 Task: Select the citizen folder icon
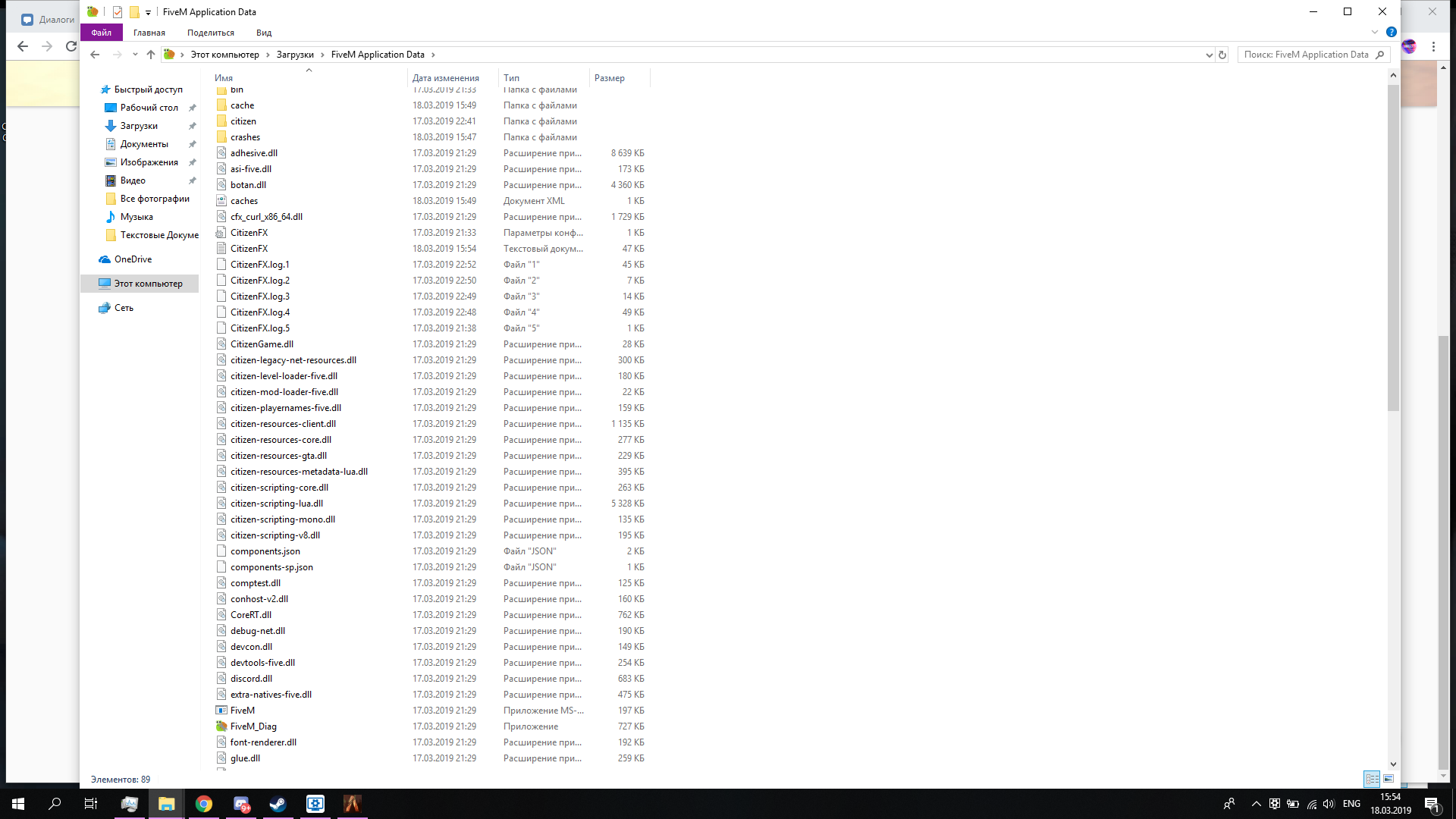click(x=221, y=121)
